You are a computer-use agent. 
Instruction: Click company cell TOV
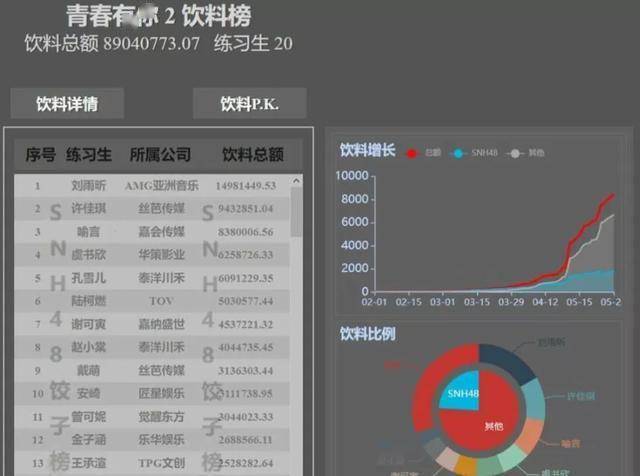point(162,301)
